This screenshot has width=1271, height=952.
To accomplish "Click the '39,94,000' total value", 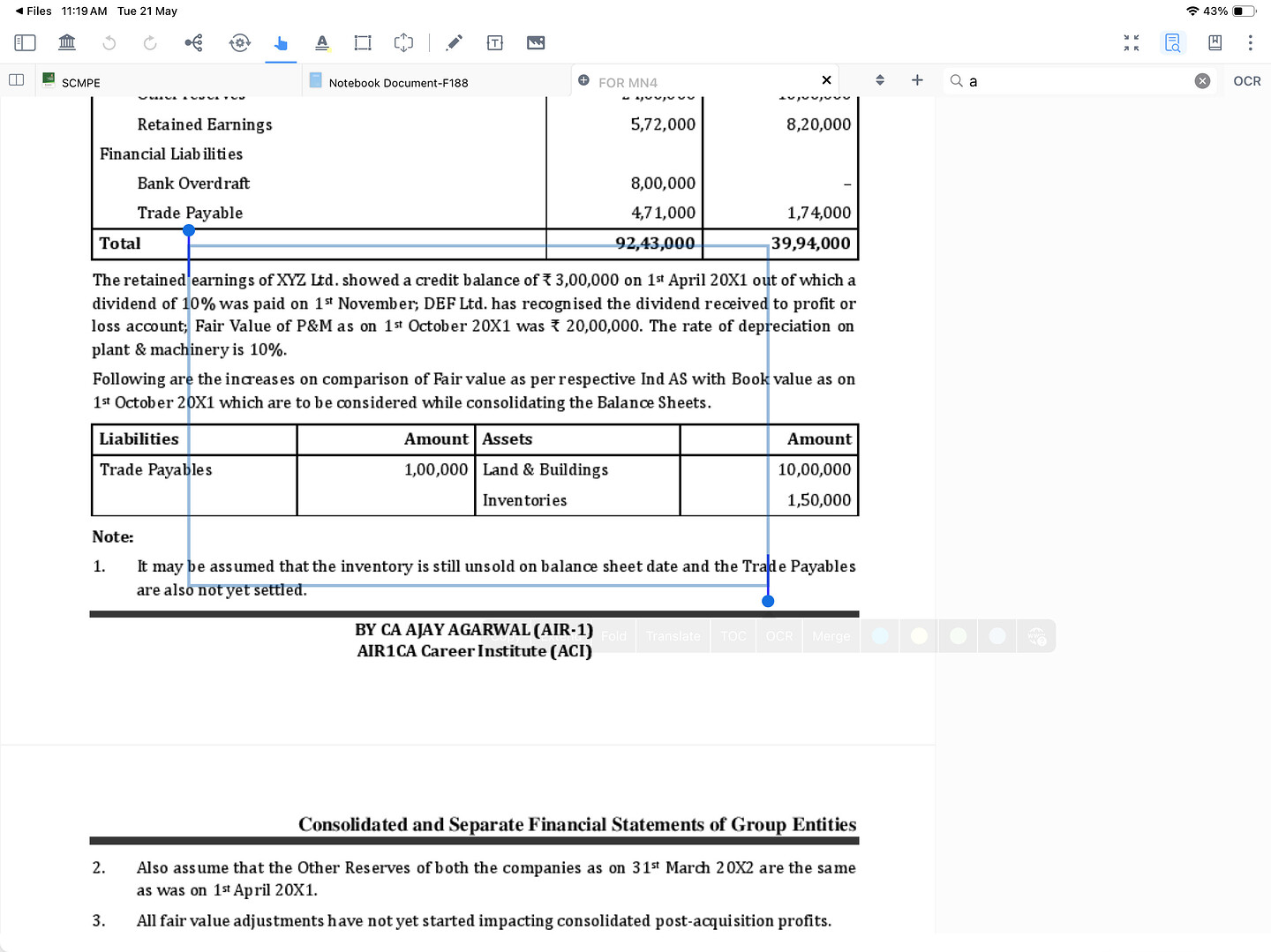I will [x=811, y=244].
